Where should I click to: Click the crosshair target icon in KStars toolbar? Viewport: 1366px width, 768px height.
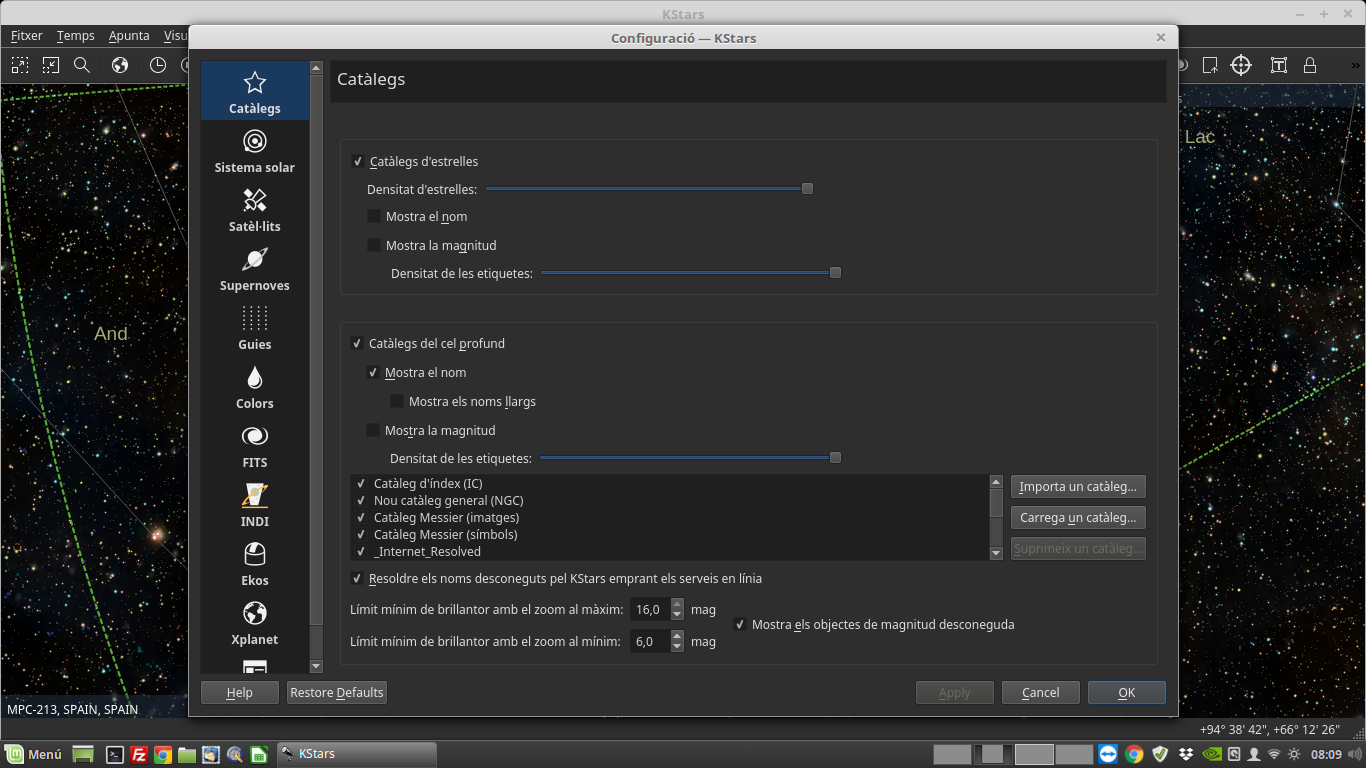pyautogui.click(x=1241, y=65)
